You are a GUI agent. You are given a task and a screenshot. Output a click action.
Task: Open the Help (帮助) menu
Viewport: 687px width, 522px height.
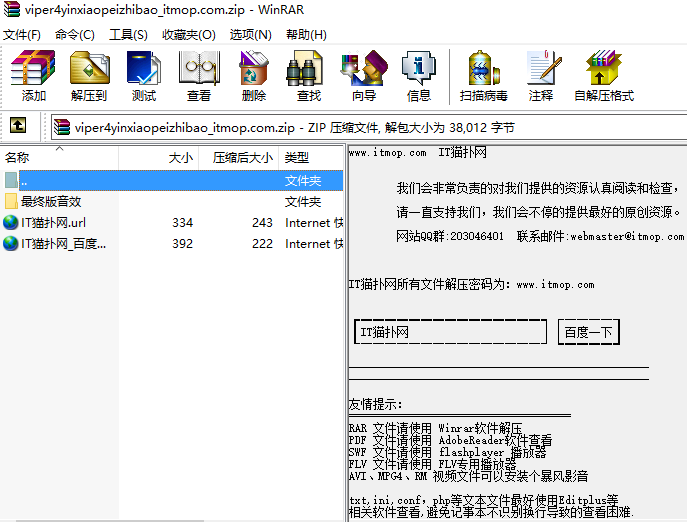306,35
